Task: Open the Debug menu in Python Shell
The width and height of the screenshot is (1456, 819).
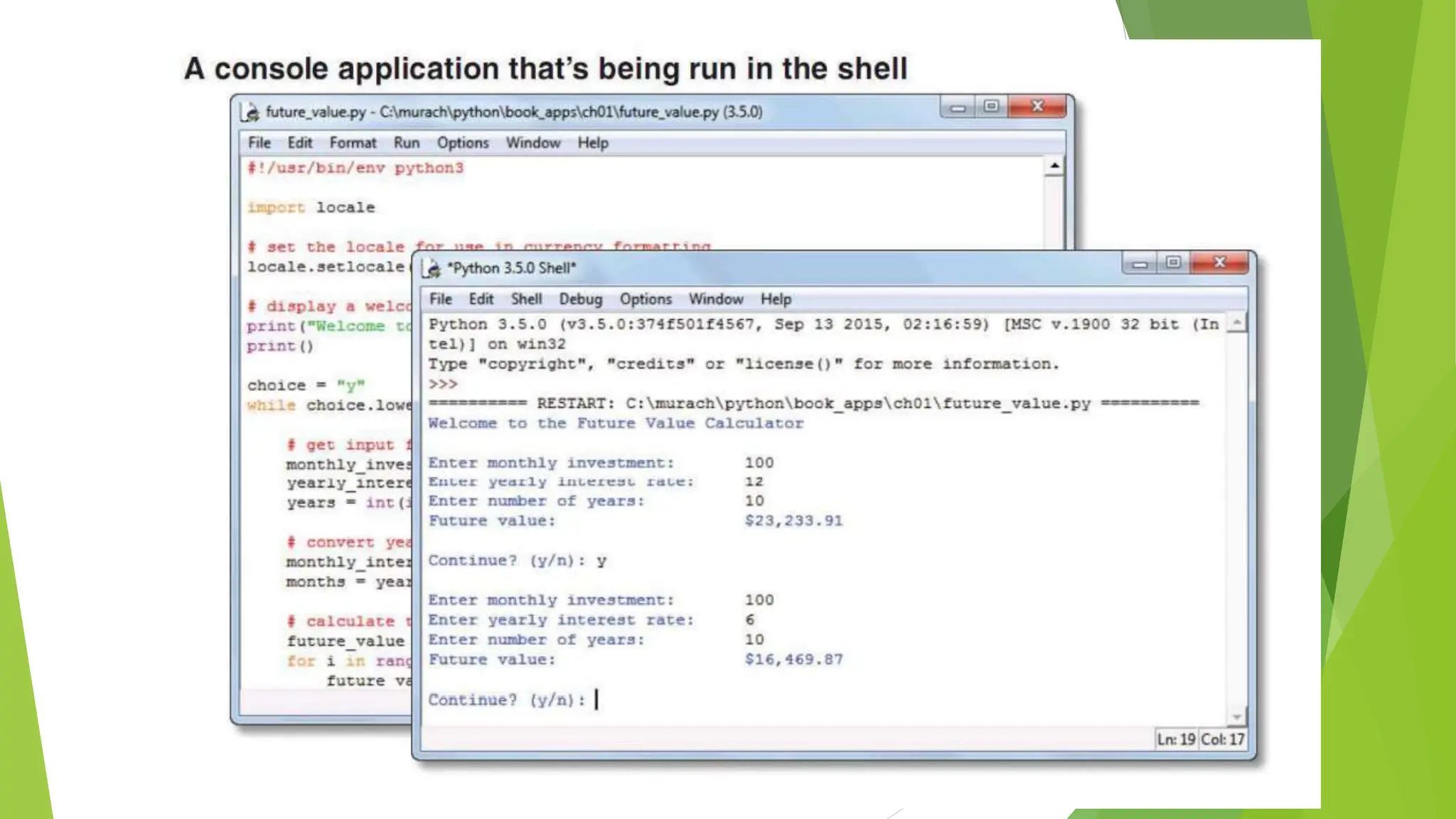Action: coord(580,299)
